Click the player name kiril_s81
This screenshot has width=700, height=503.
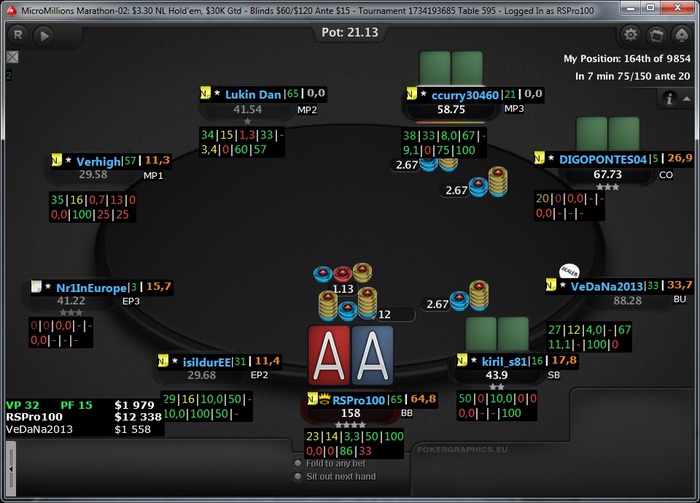[504, 362]
